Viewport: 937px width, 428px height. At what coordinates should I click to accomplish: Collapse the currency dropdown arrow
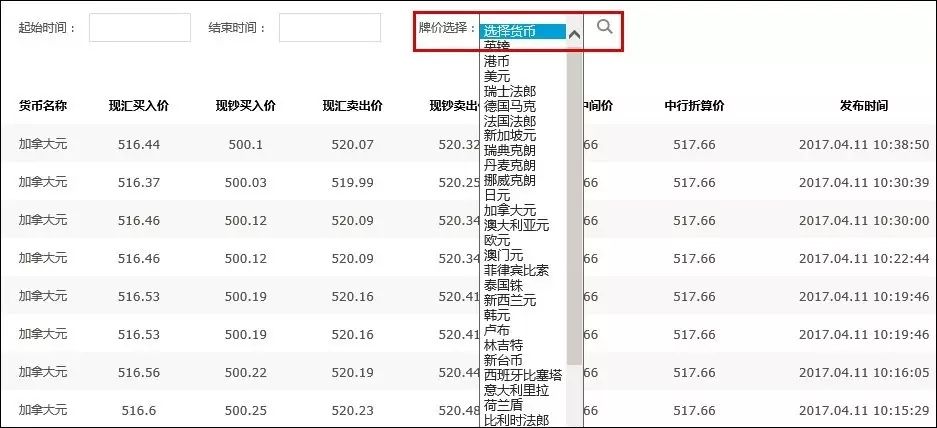(x=574, y=34)
